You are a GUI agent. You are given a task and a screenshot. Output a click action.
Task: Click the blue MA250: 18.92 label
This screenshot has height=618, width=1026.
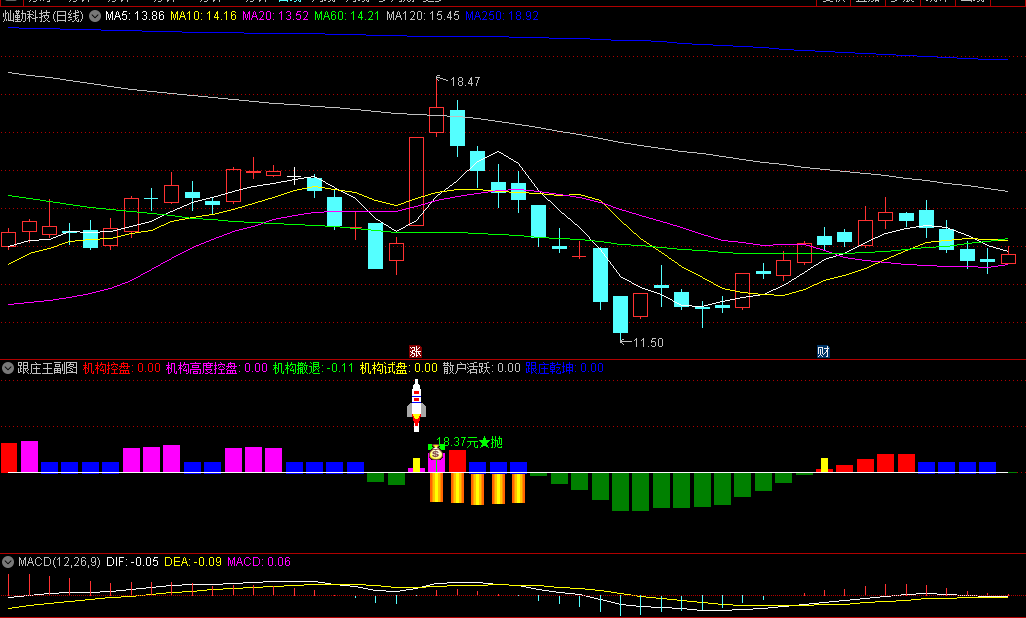pyautogui.click(x=502, y=16)
